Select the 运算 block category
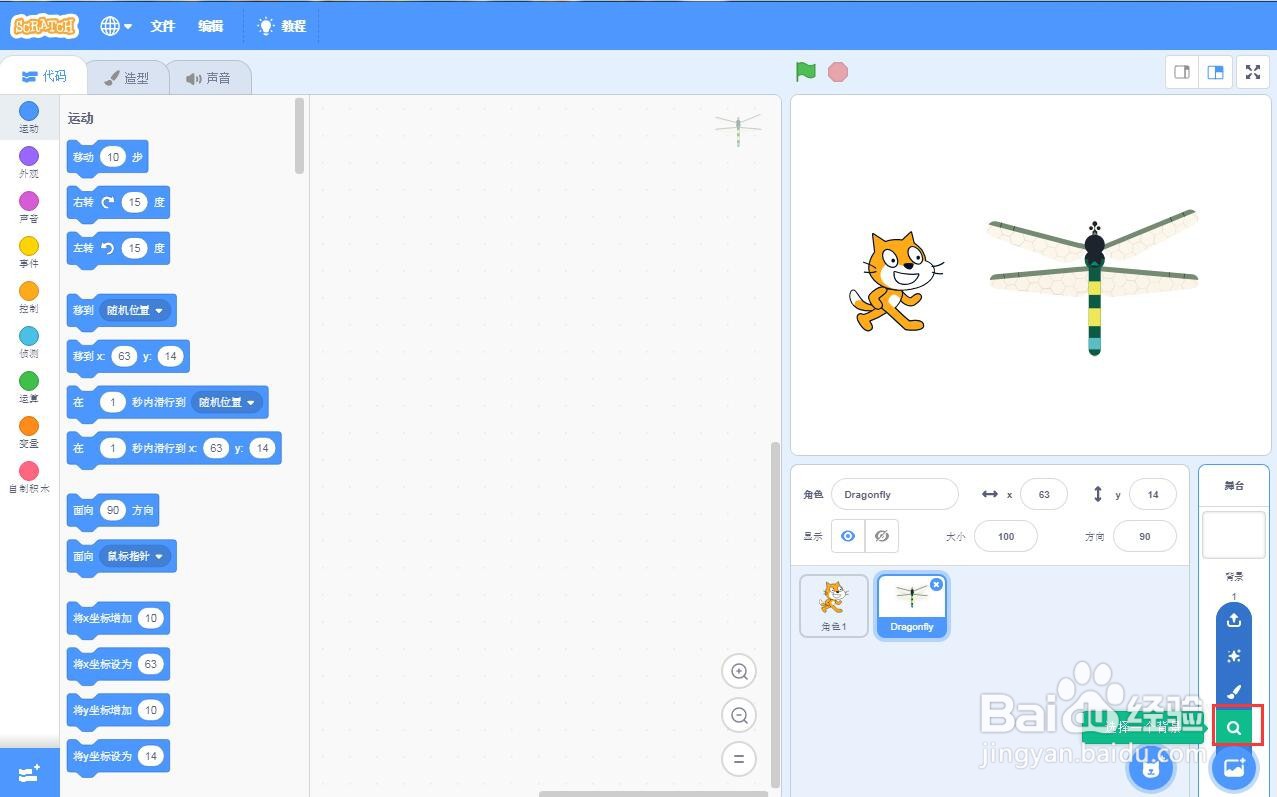Image resolution: width=1277 pixels, height=797 pixels. (29, 387)
